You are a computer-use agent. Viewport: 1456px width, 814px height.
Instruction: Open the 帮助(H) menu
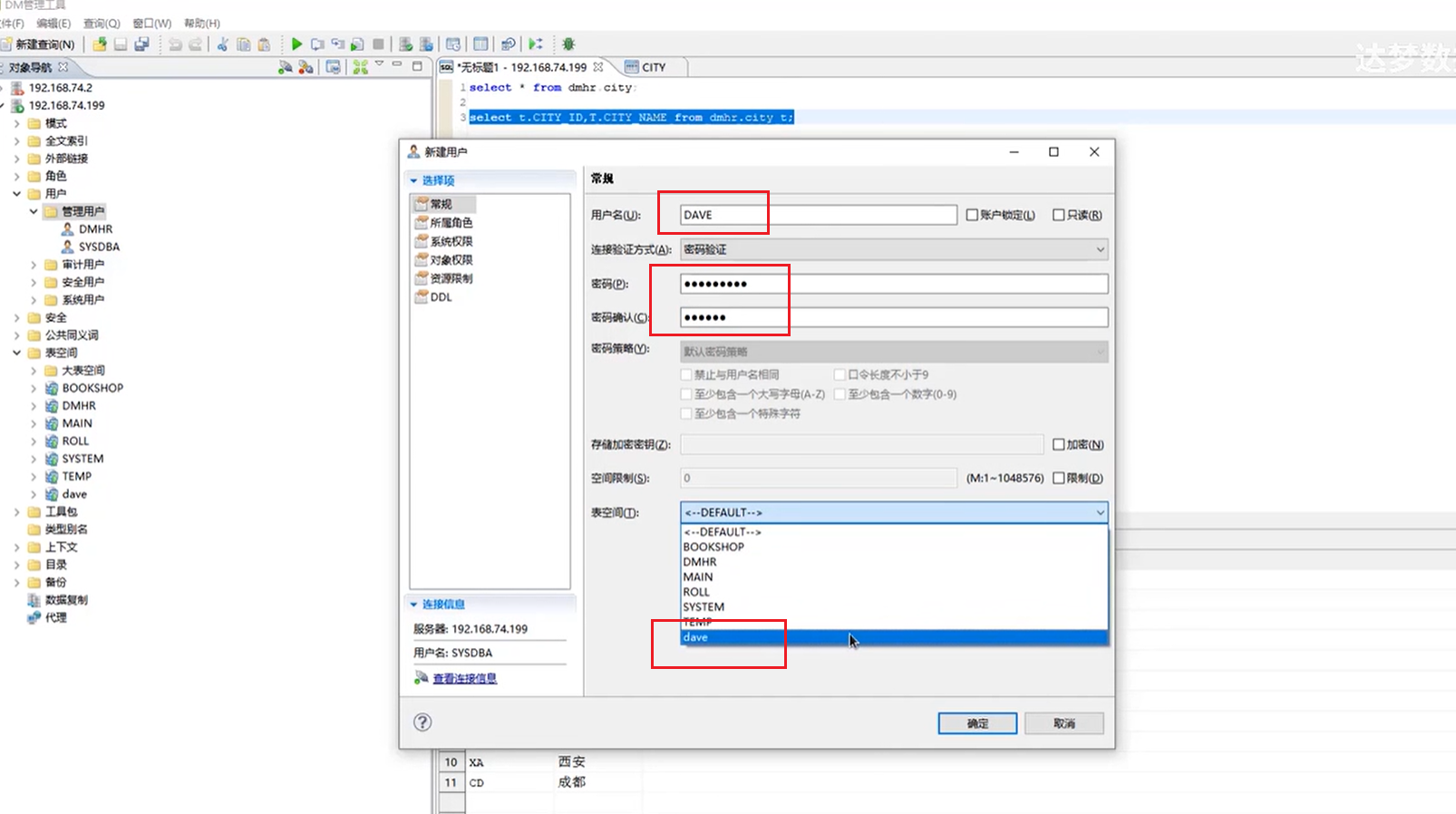202,23
